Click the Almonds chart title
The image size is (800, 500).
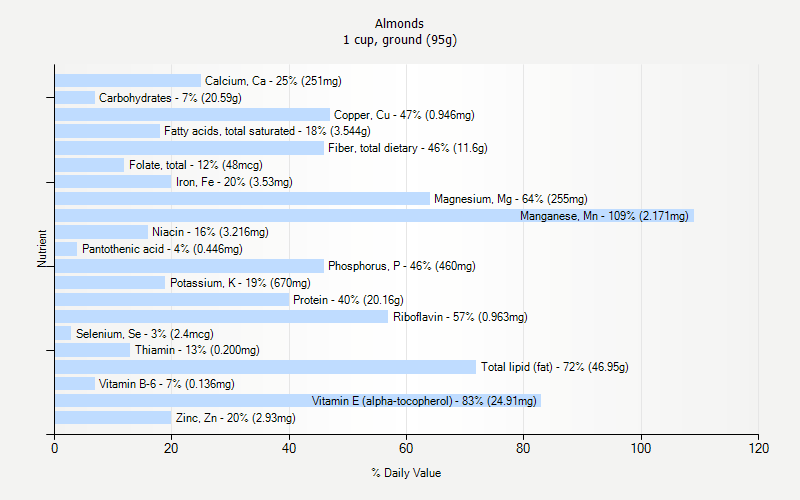(x=399, y=23)
